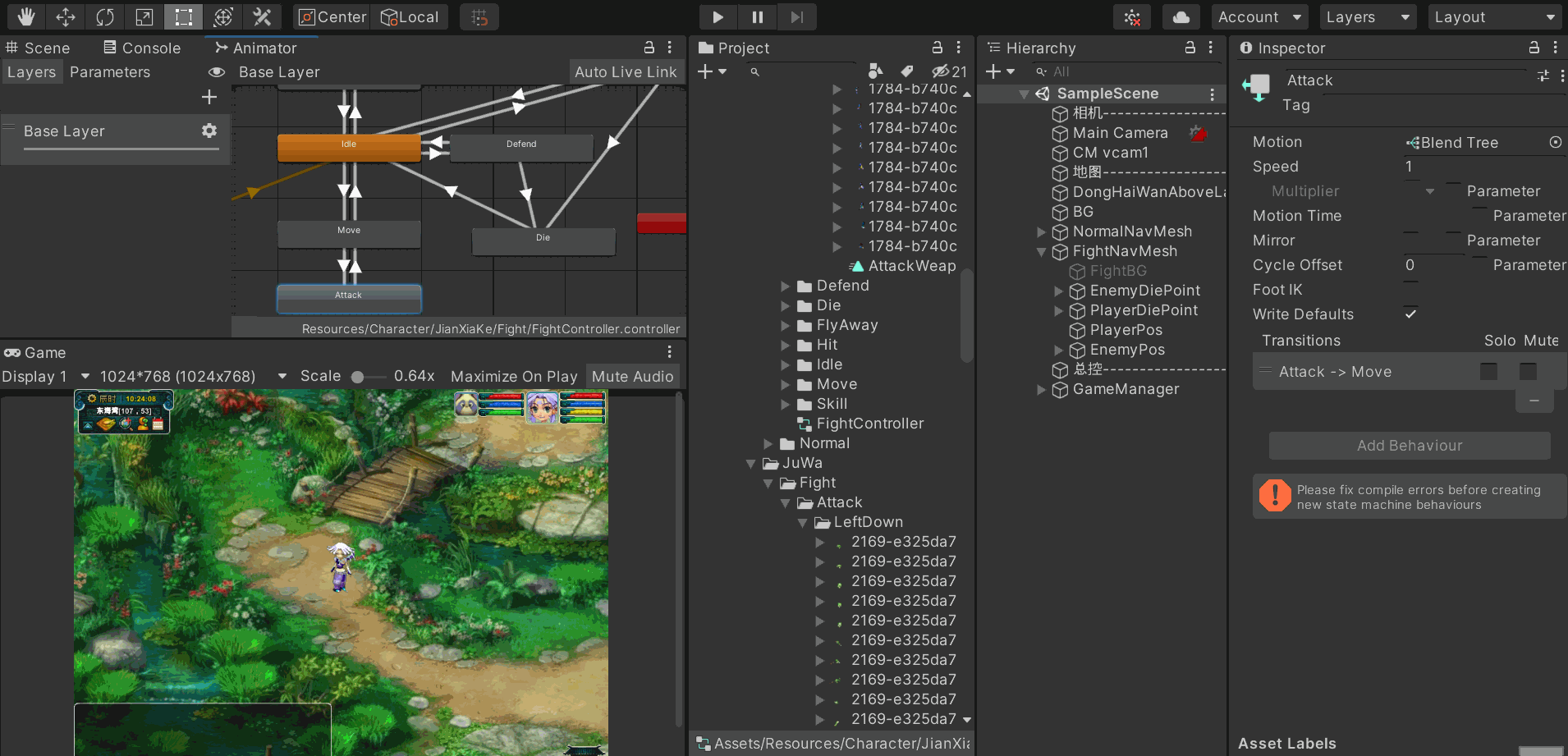Open Motion object picker circle

pyautogui.click(x=1555, y=142)
